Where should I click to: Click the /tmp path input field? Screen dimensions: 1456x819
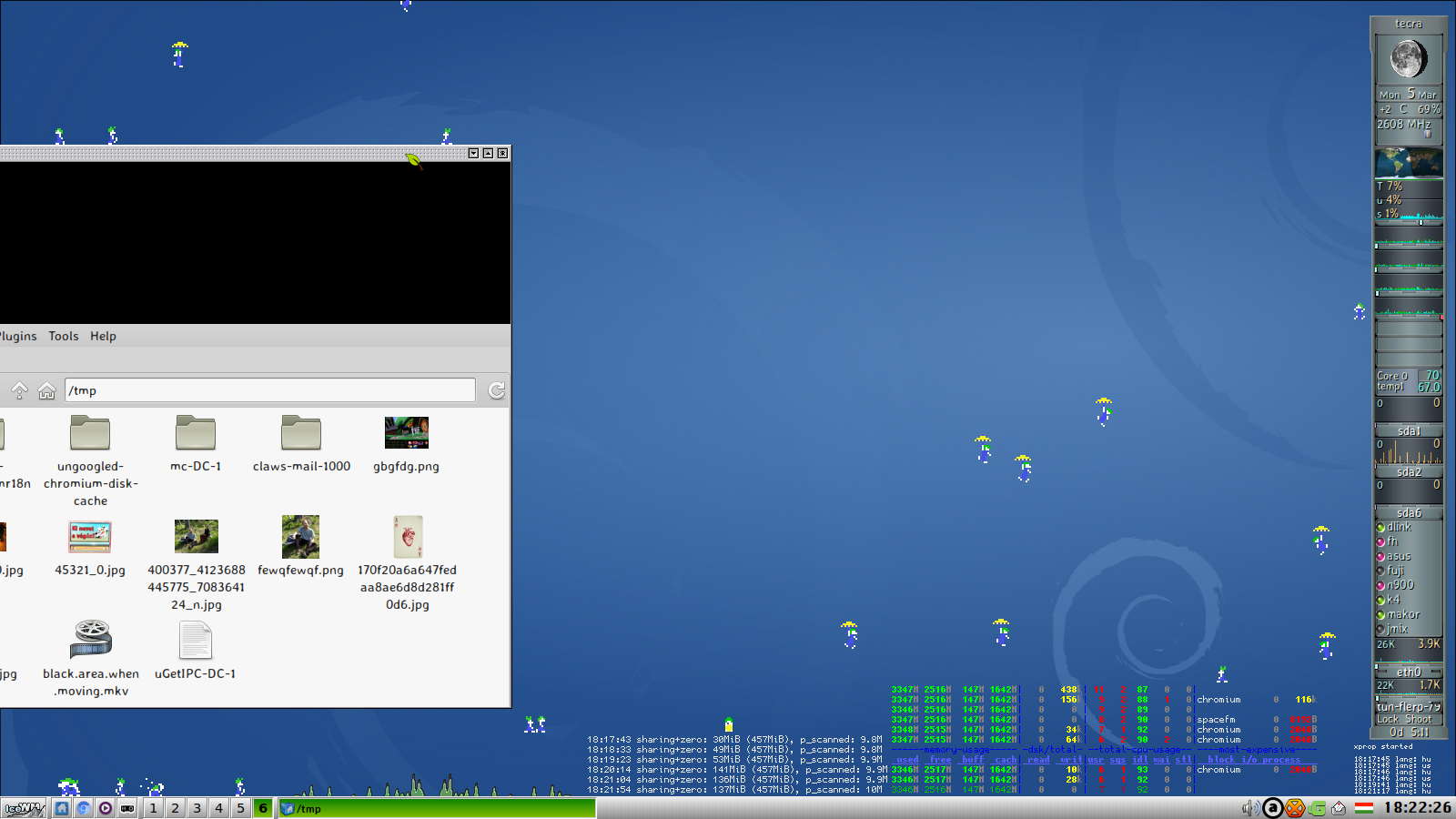tap(269, 390)
